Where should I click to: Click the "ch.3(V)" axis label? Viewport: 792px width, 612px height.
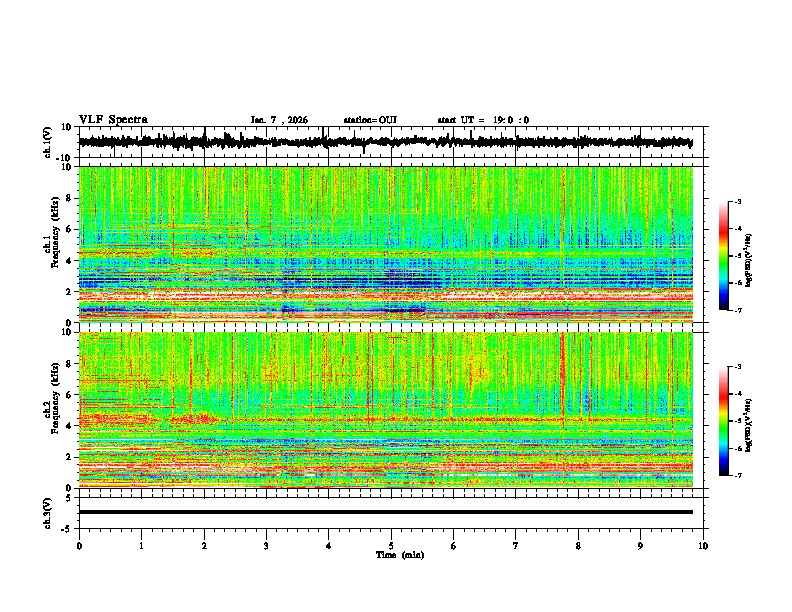(x=48, y=513)
